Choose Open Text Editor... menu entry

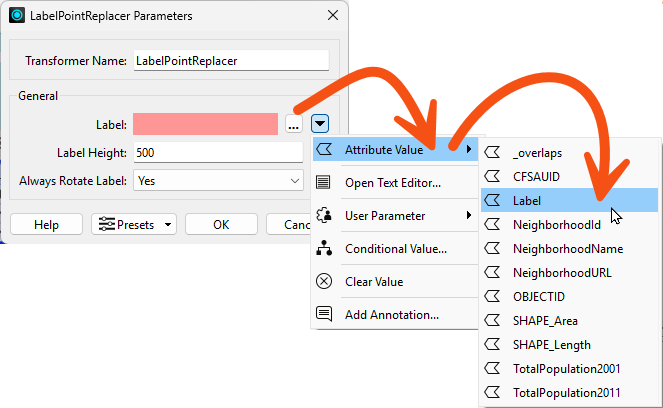395,182
